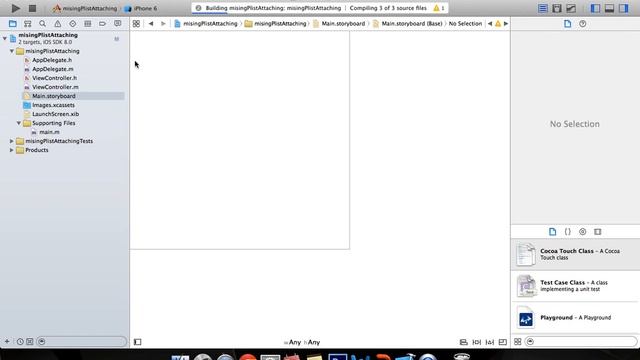Jump to previous issue arrow
The image size is (640, 360).
(490, 24)
